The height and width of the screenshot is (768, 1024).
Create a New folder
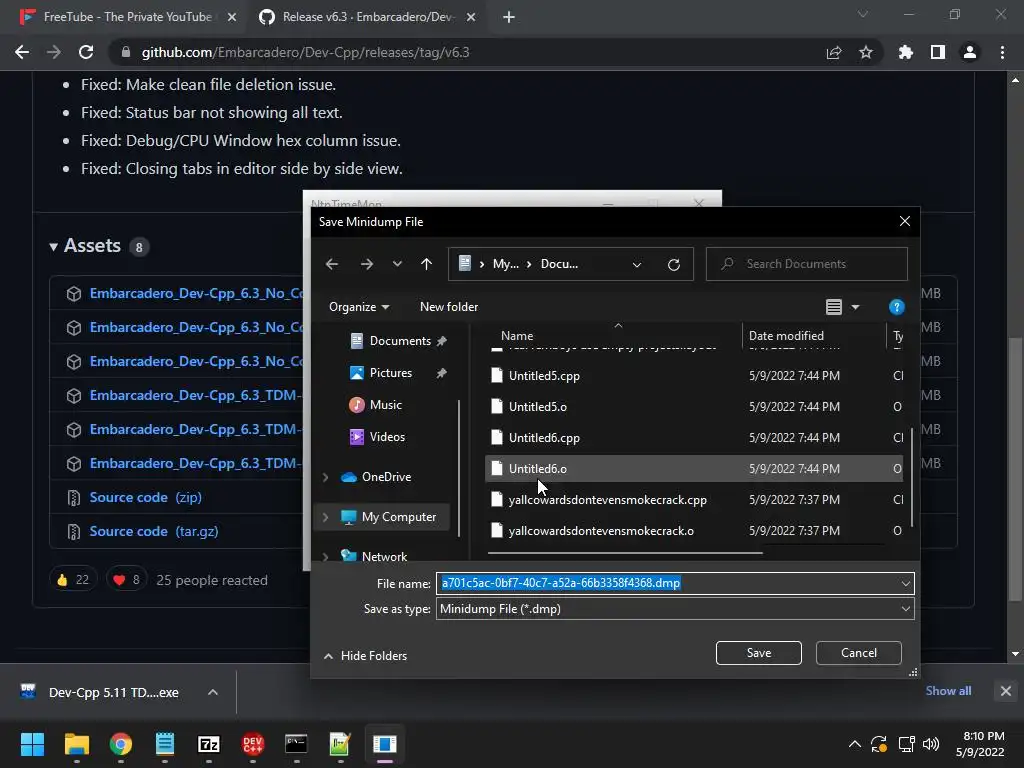point(449,307)
